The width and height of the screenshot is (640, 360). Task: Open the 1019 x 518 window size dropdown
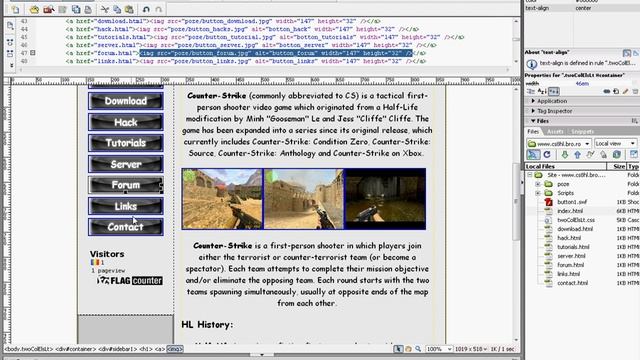click(x=471, y=349)
